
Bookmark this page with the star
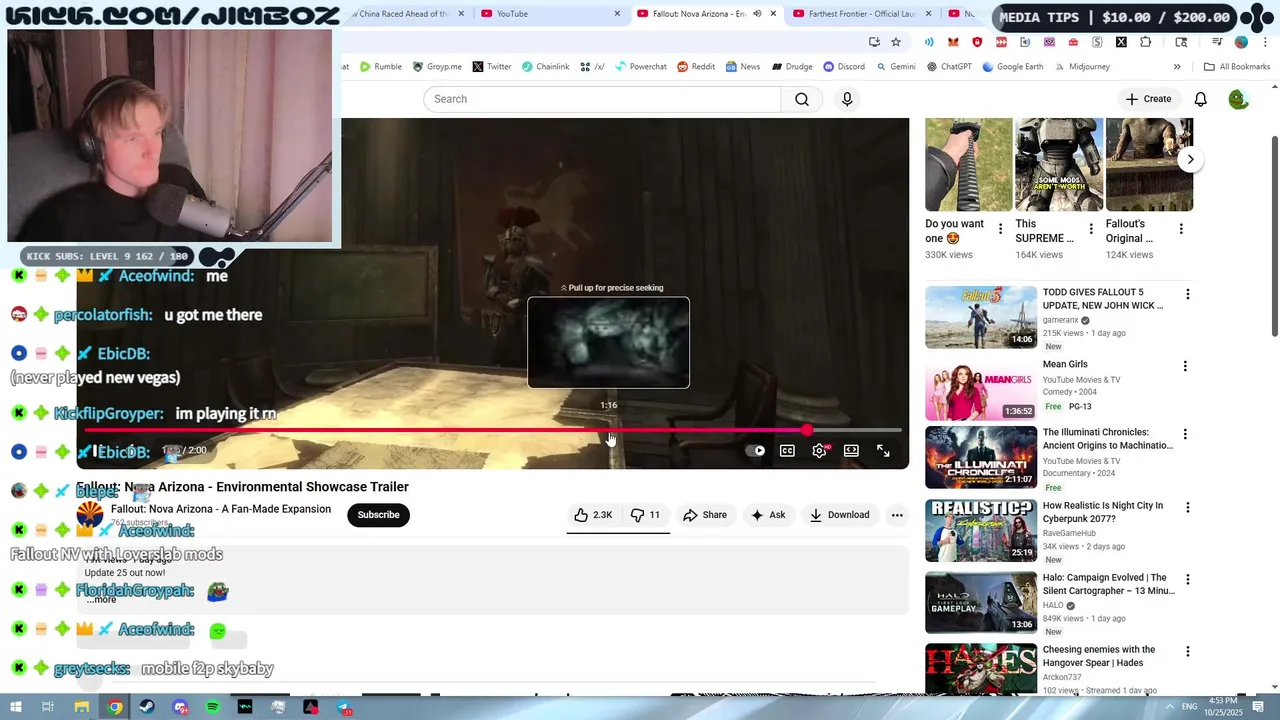tap(896, 42)
